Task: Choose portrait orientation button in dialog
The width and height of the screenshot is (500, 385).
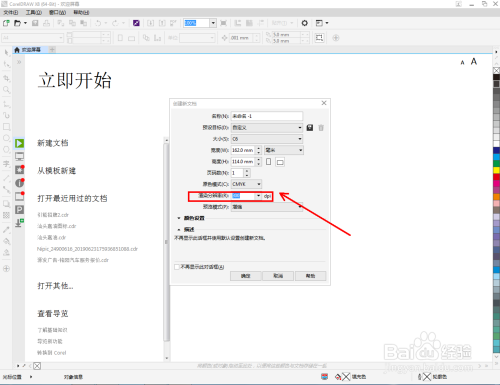Action: click(269, 162)
